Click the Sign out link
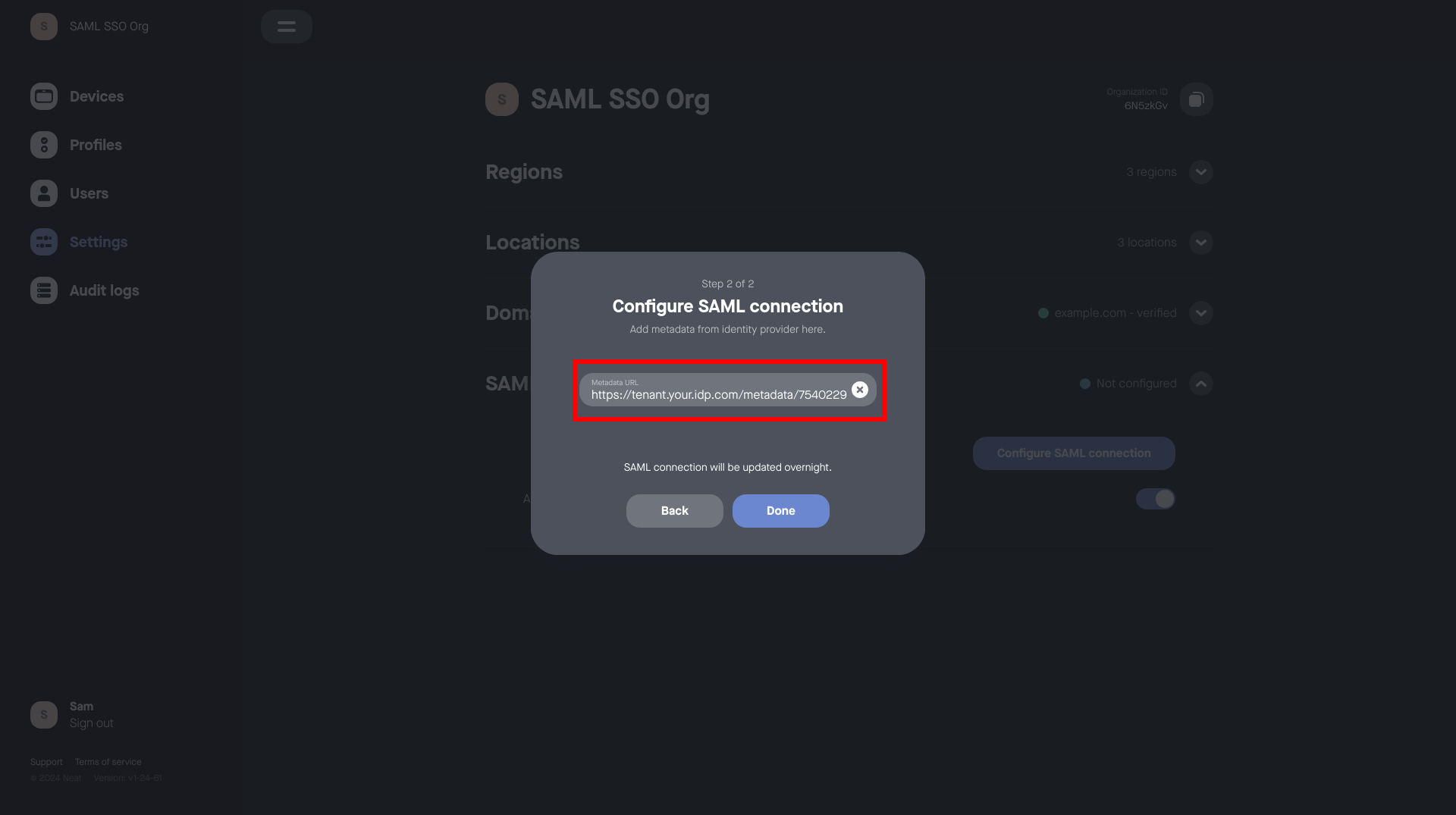 pos(91,723)
